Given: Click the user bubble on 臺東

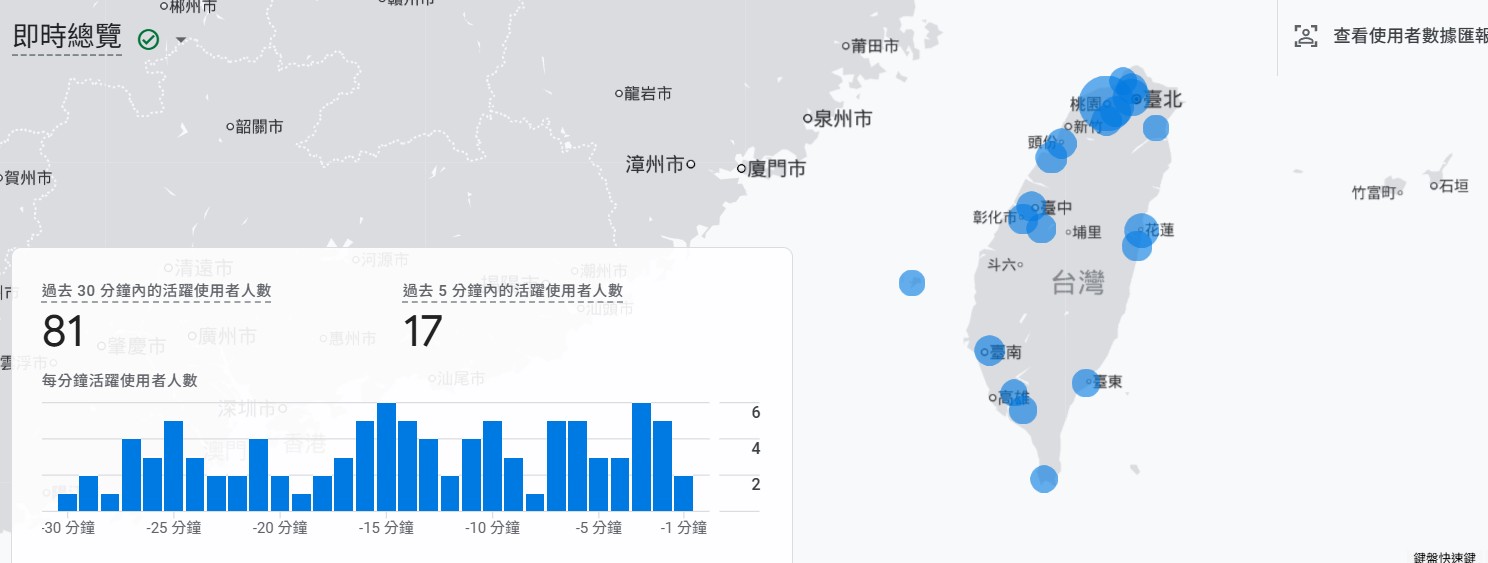Looking at the screenshot, I should [x=1085, y=382].
